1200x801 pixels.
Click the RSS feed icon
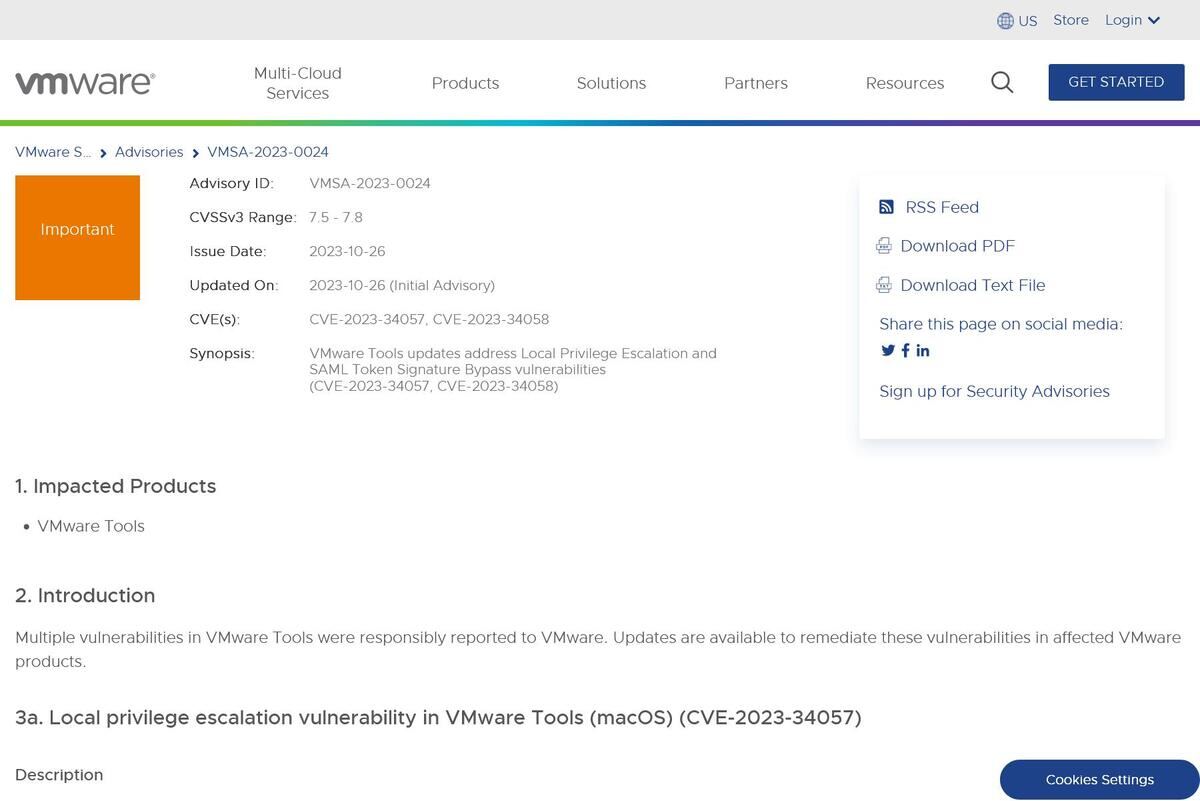coord(886,207)
